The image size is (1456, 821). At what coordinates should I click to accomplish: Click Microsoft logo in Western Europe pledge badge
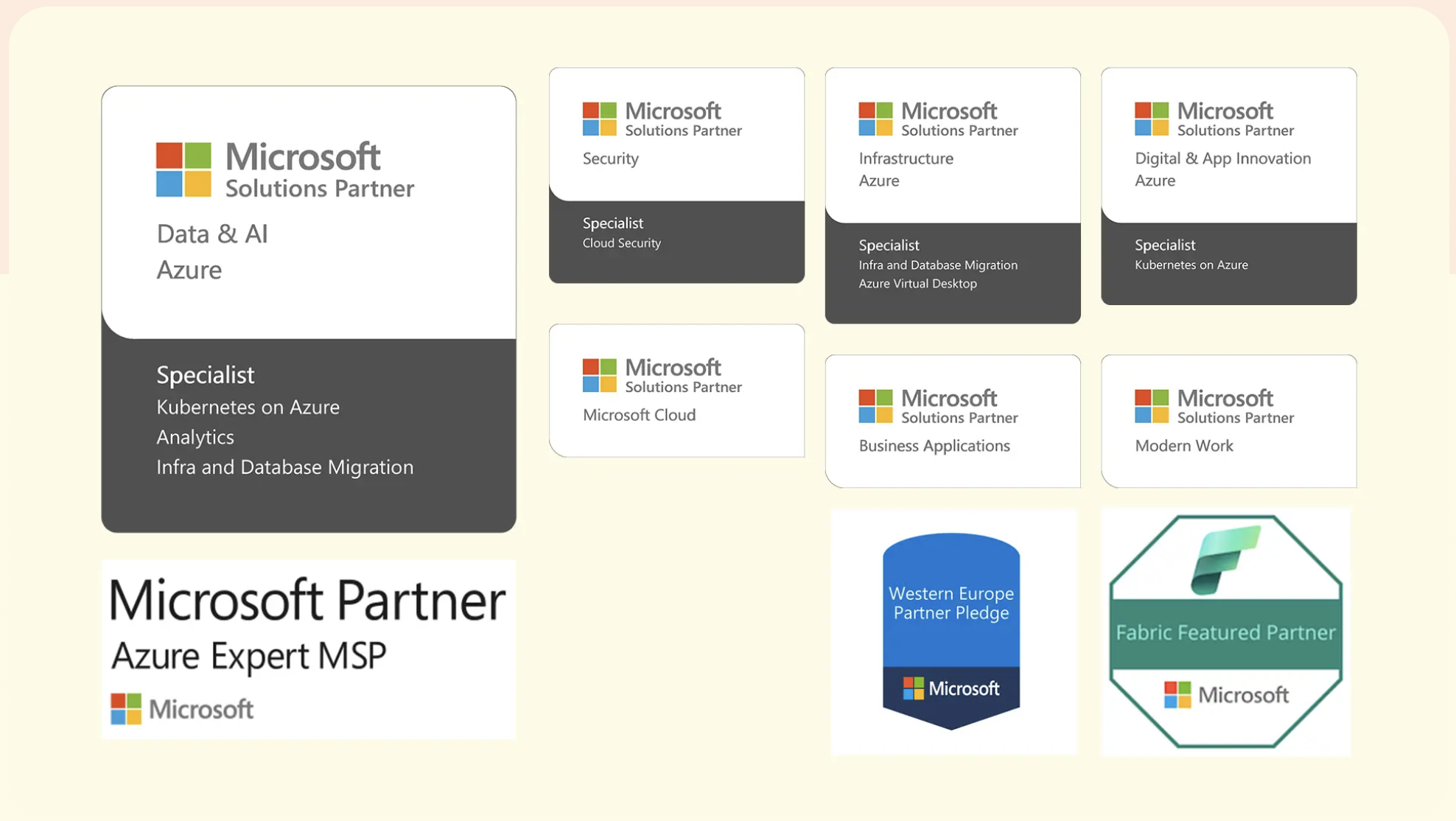pyautogui.click(x=913, y=688)
